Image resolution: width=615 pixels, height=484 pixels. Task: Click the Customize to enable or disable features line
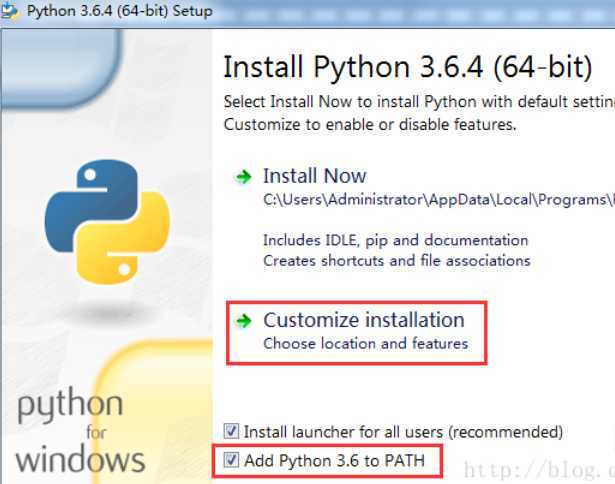click(x=370, y=125)
